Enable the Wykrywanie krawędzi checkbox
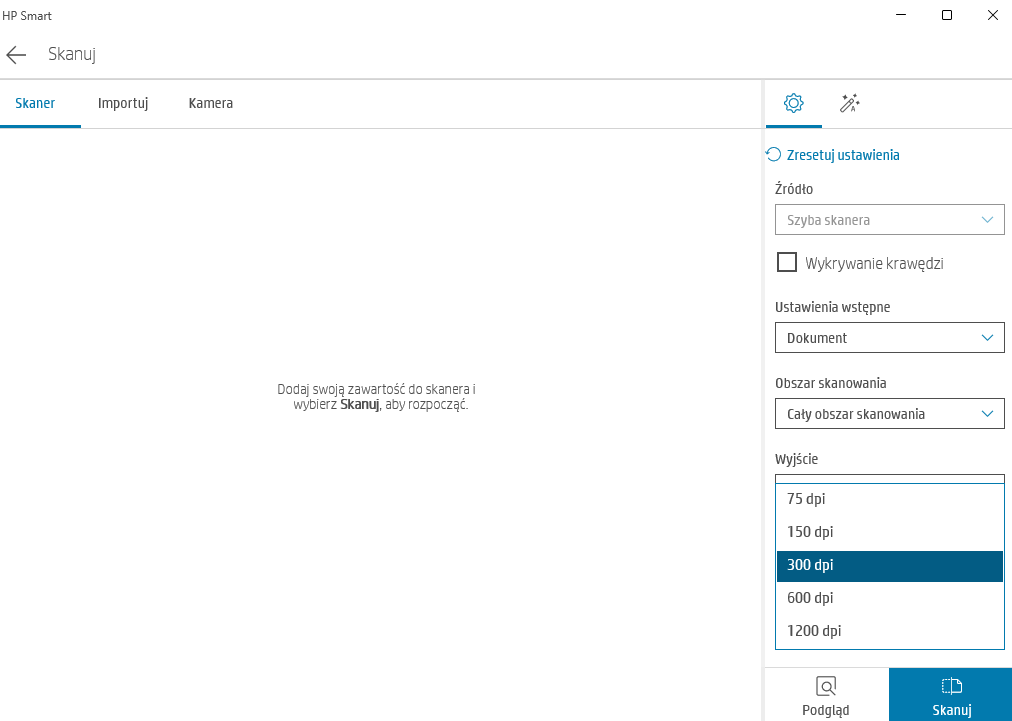 (787, 263)
